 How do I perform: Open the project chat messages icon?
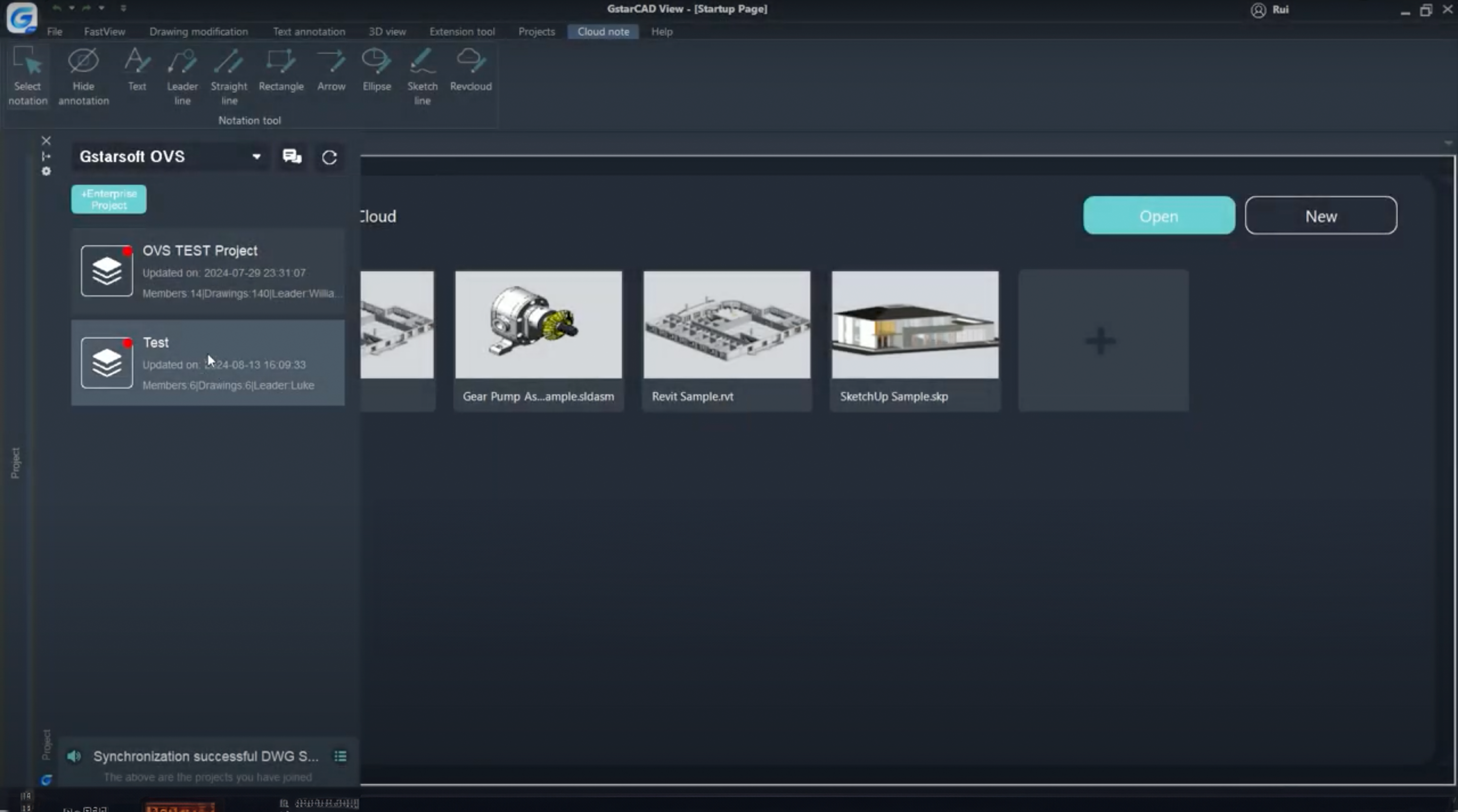292,157
